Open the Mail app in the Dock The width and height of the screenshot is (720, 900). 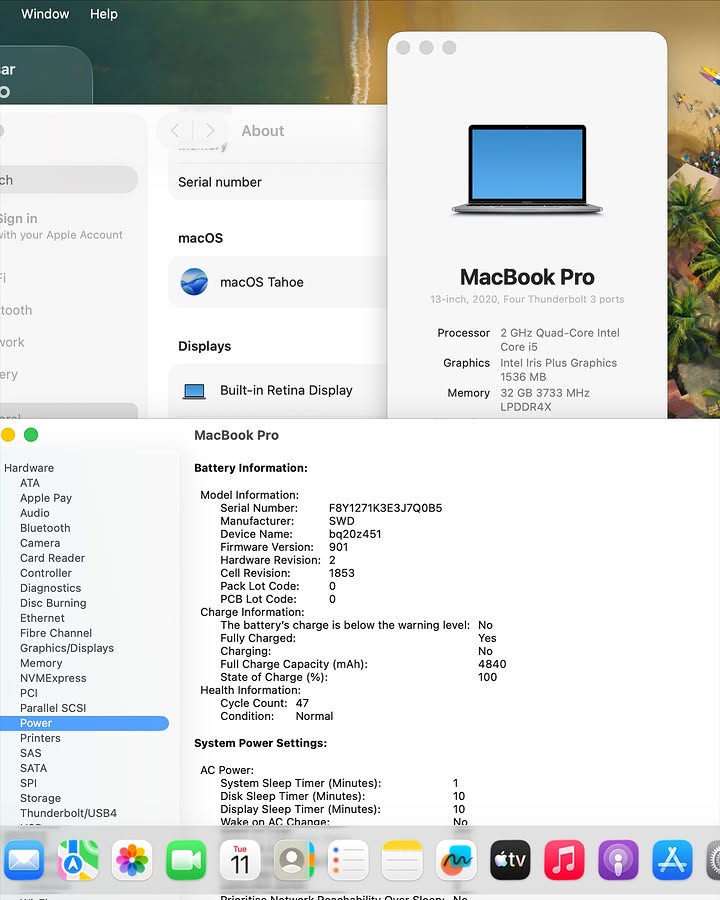tap(24, 860)
